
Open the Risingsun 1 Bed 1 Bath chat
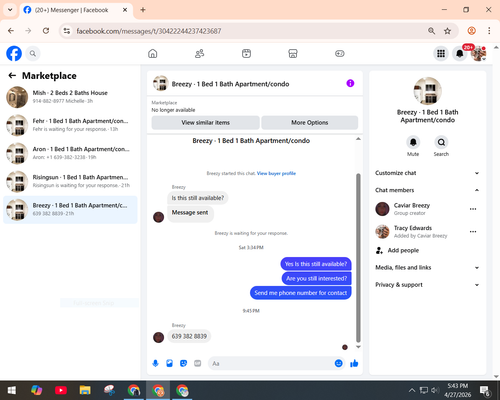point(70,181)
